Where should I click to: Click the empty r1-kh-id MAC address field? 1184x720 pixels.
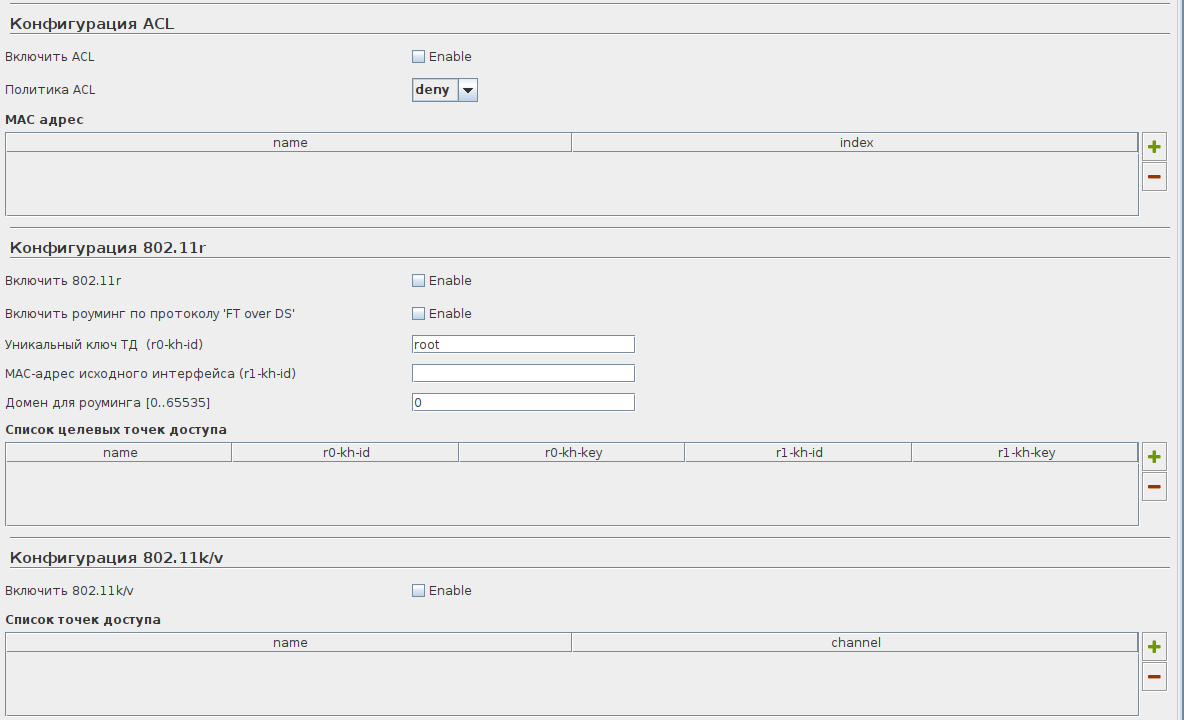coord(523,373)
